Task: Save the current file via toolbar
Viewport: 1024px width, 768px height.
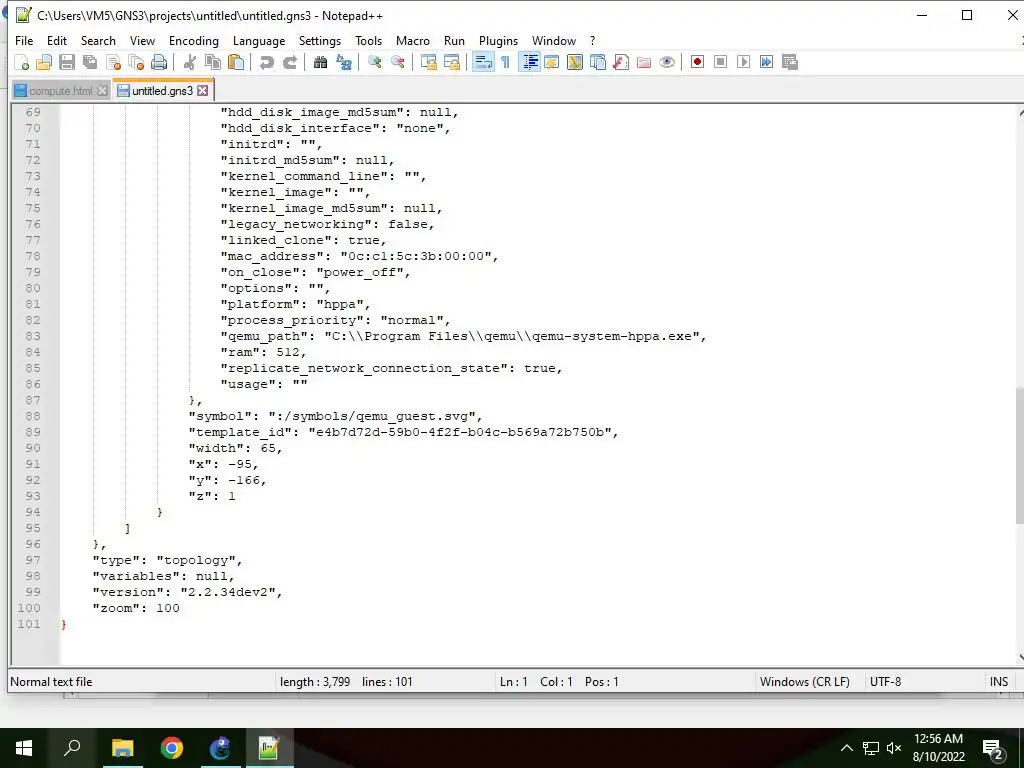Action: (x=67, y=62)
